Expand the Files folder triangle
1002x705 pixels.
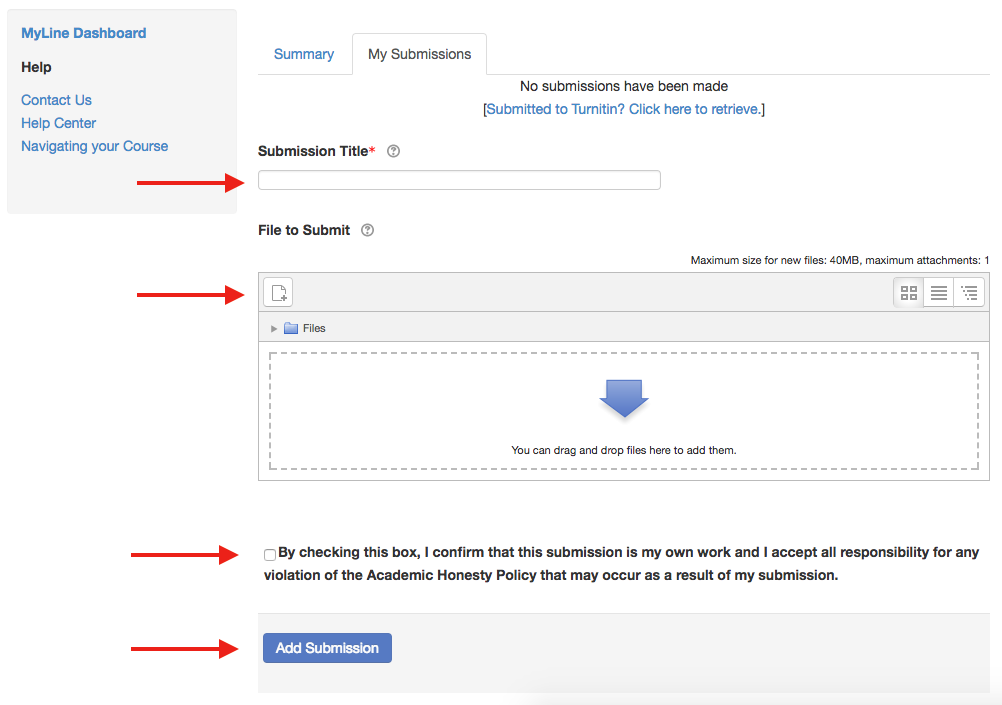pyautogui.click(x=274, y=329)
